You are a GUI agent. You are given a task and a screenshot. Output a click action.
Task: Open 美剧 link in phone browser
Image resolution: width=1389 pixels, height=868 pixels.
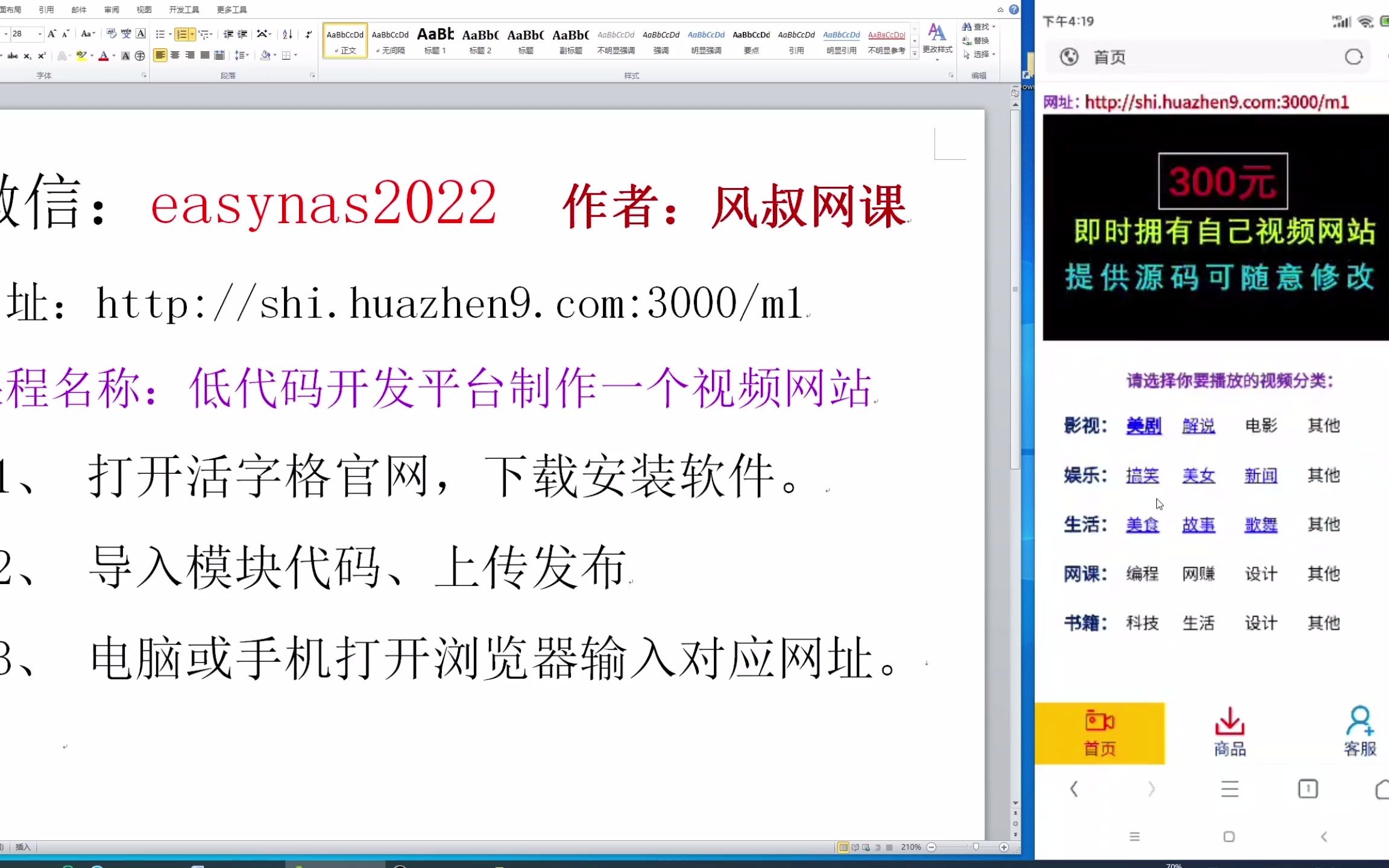[1144, 426]
